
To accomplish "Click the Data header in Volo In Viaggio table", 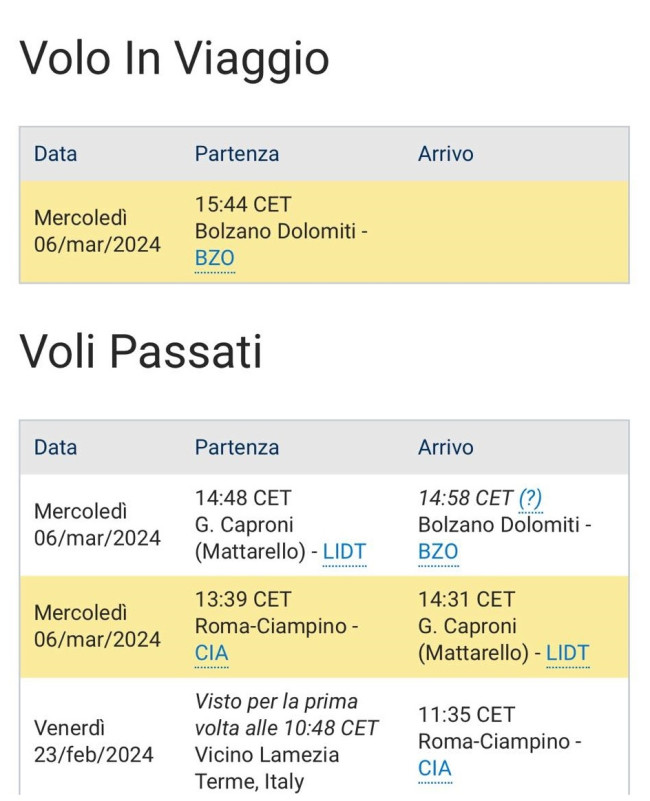I will pyautogui.click(x=55, y=154).
